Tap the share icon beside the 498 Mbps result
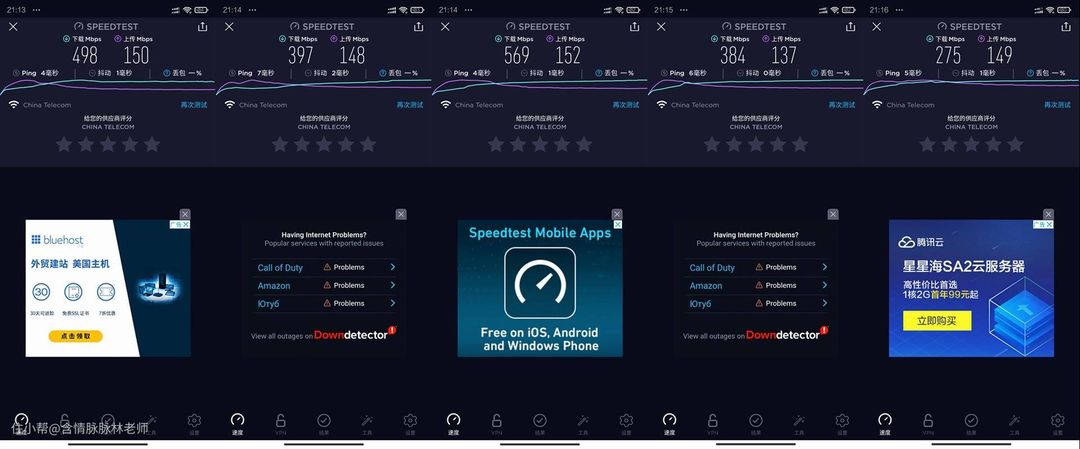 (x=202, y=27)
